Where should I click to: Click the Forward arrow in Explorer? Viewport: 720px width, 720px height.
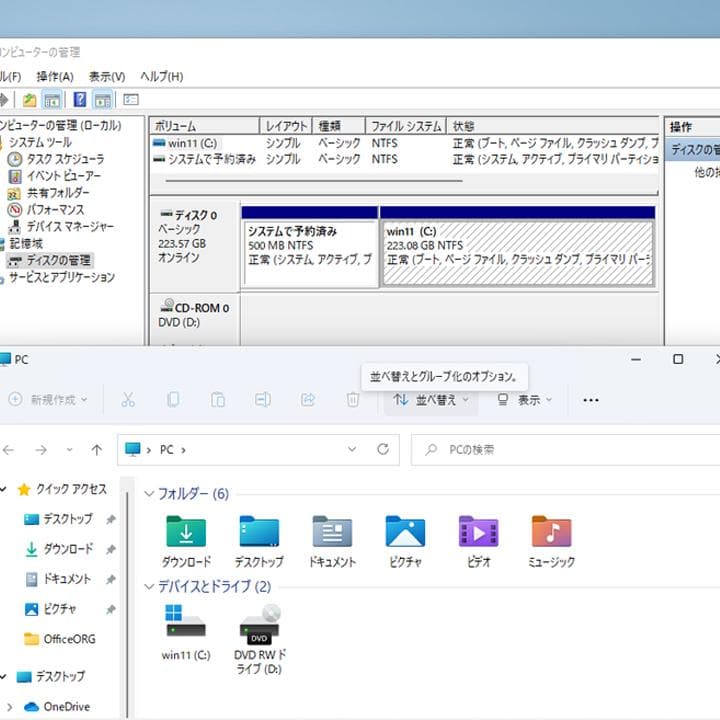click(41, 450)
